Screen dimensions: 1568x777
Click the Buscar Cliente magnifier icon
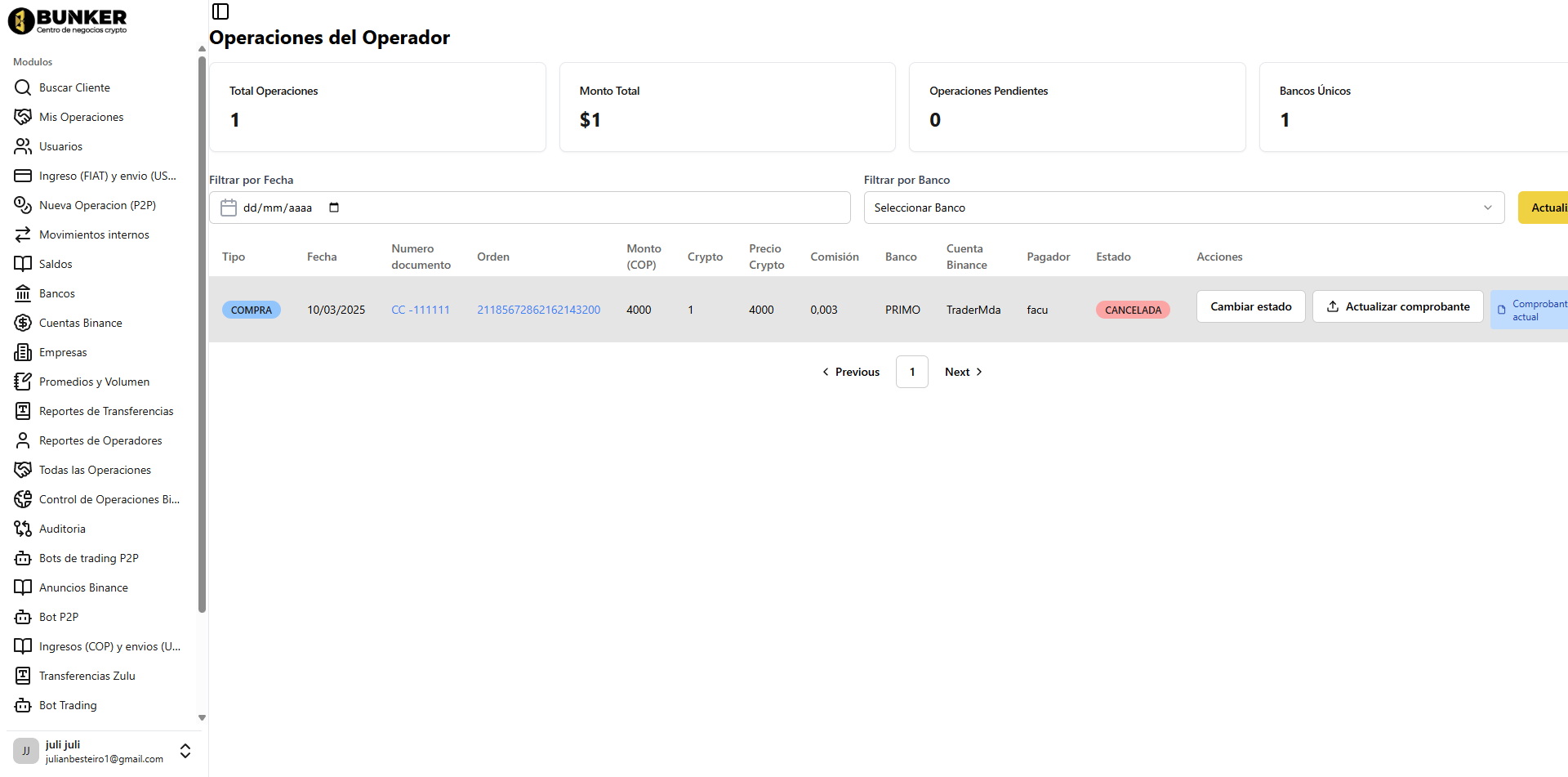23,87
